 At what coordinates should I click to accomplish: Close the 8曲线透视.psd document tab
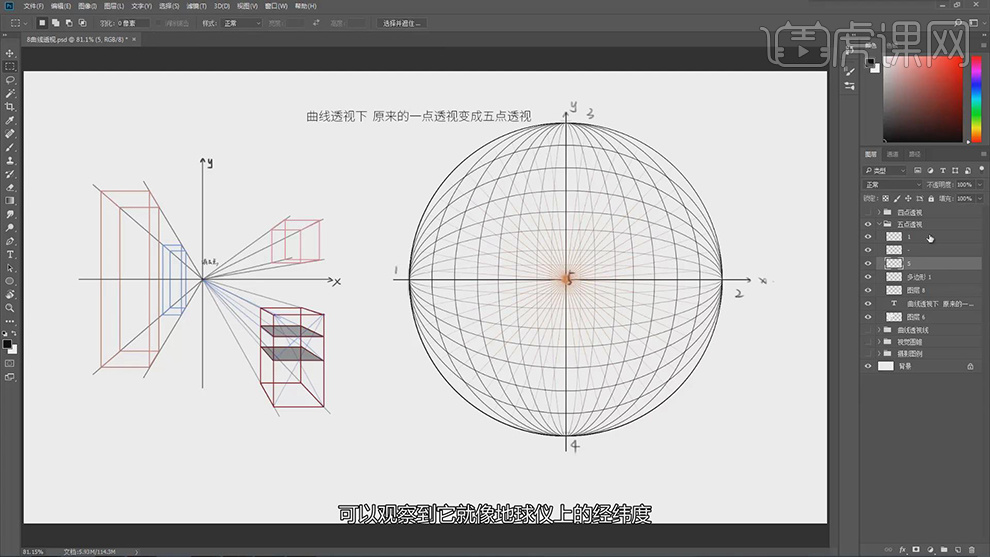(134, 39)
